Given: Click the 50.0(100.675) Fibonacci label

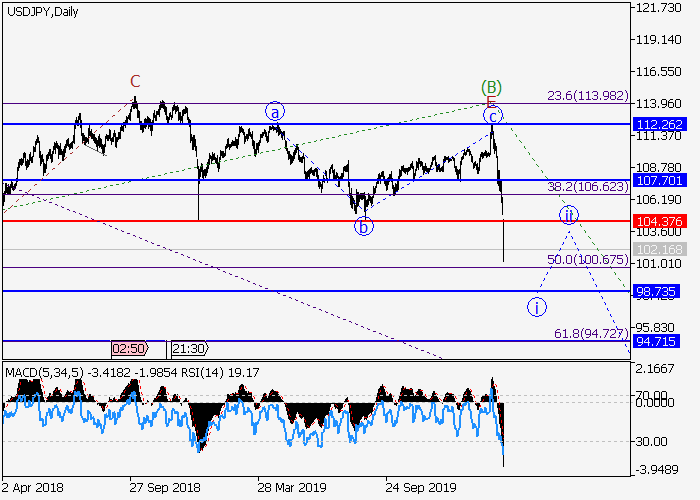Looking at the screenshot, I should (587, 260).
